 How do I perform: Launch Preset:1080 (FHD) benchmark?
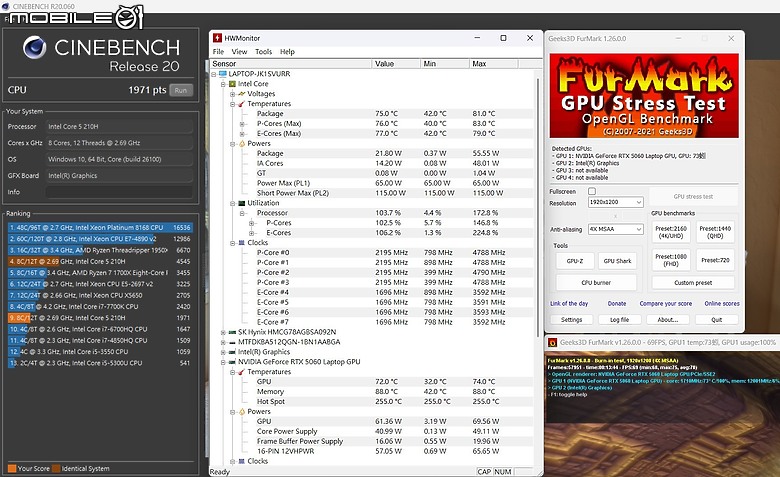671,260
